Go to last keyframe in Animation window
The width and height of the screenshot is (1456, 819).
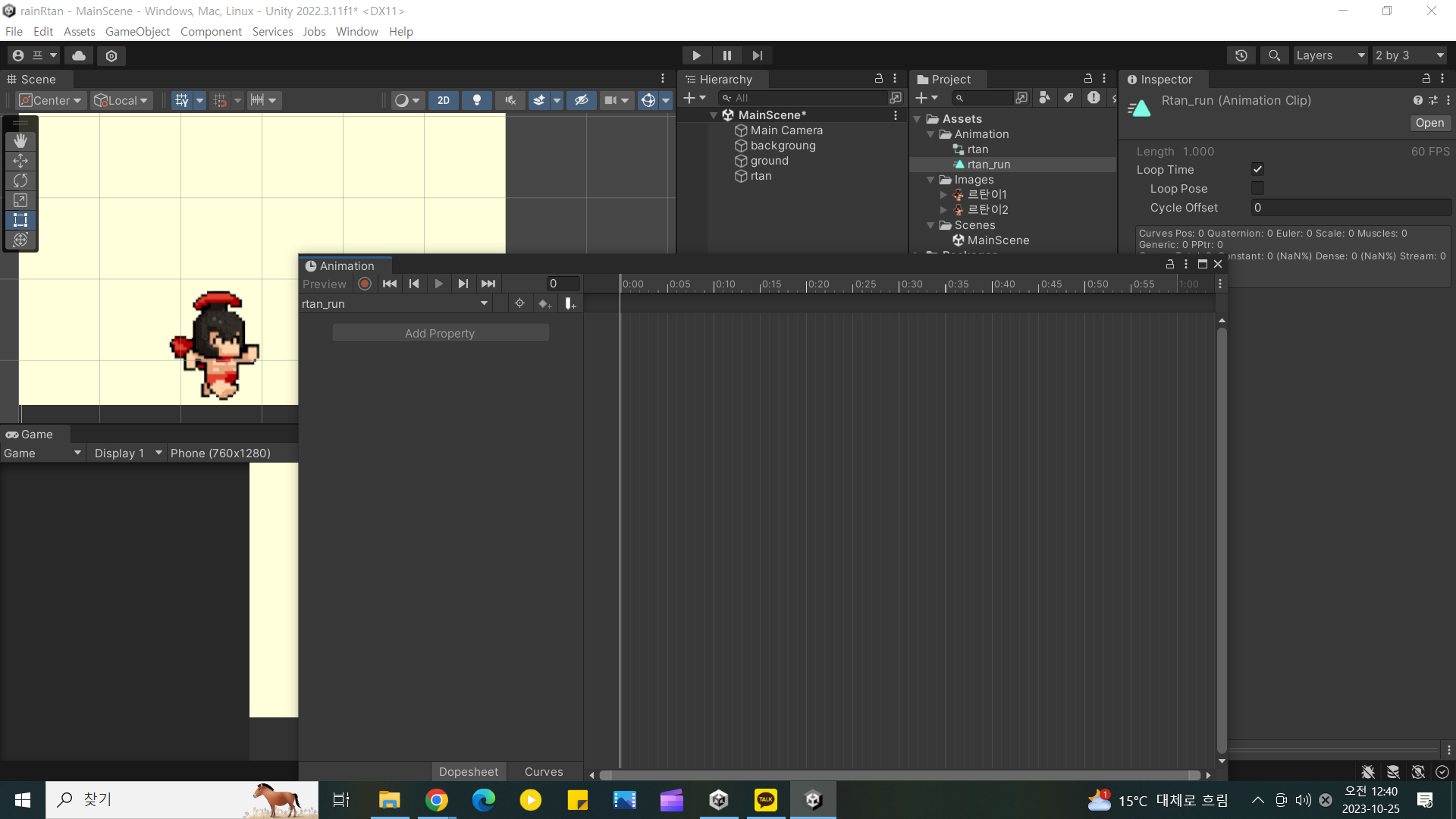point(488,284)
